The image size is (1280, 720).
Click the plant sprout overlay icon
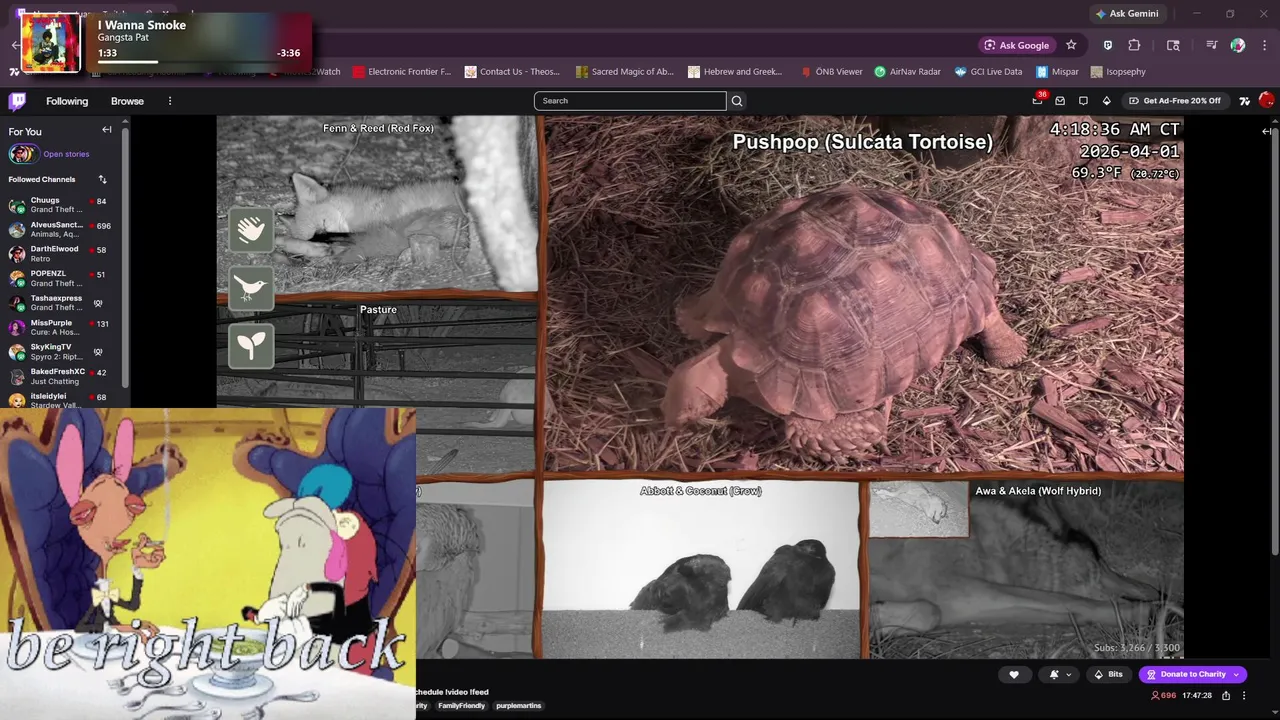click(251, 345)
